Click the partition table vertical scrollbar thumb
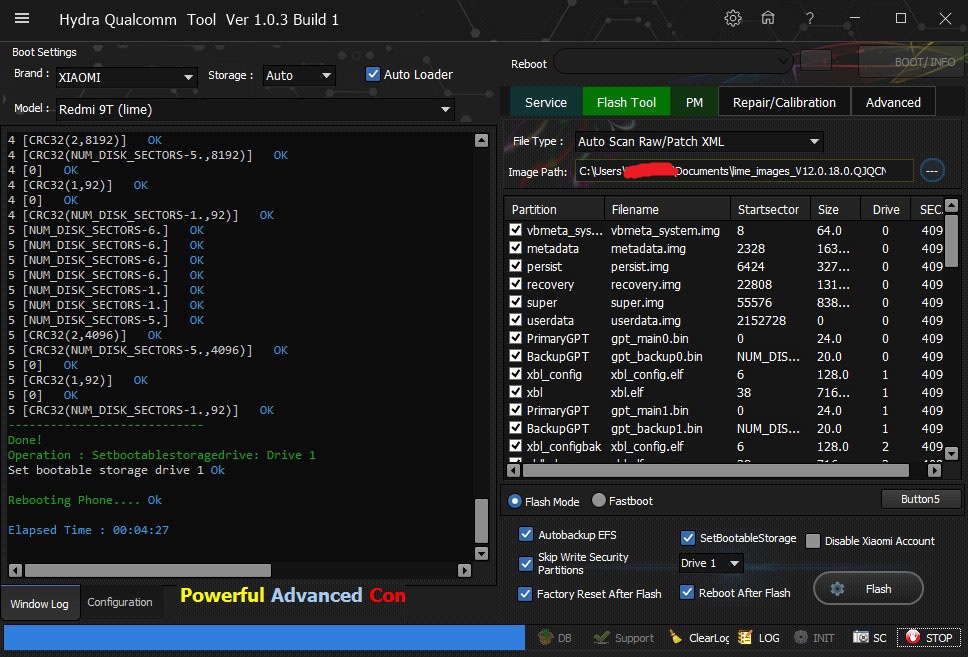Screen dimensions: 968x657 tap(951, 240)
